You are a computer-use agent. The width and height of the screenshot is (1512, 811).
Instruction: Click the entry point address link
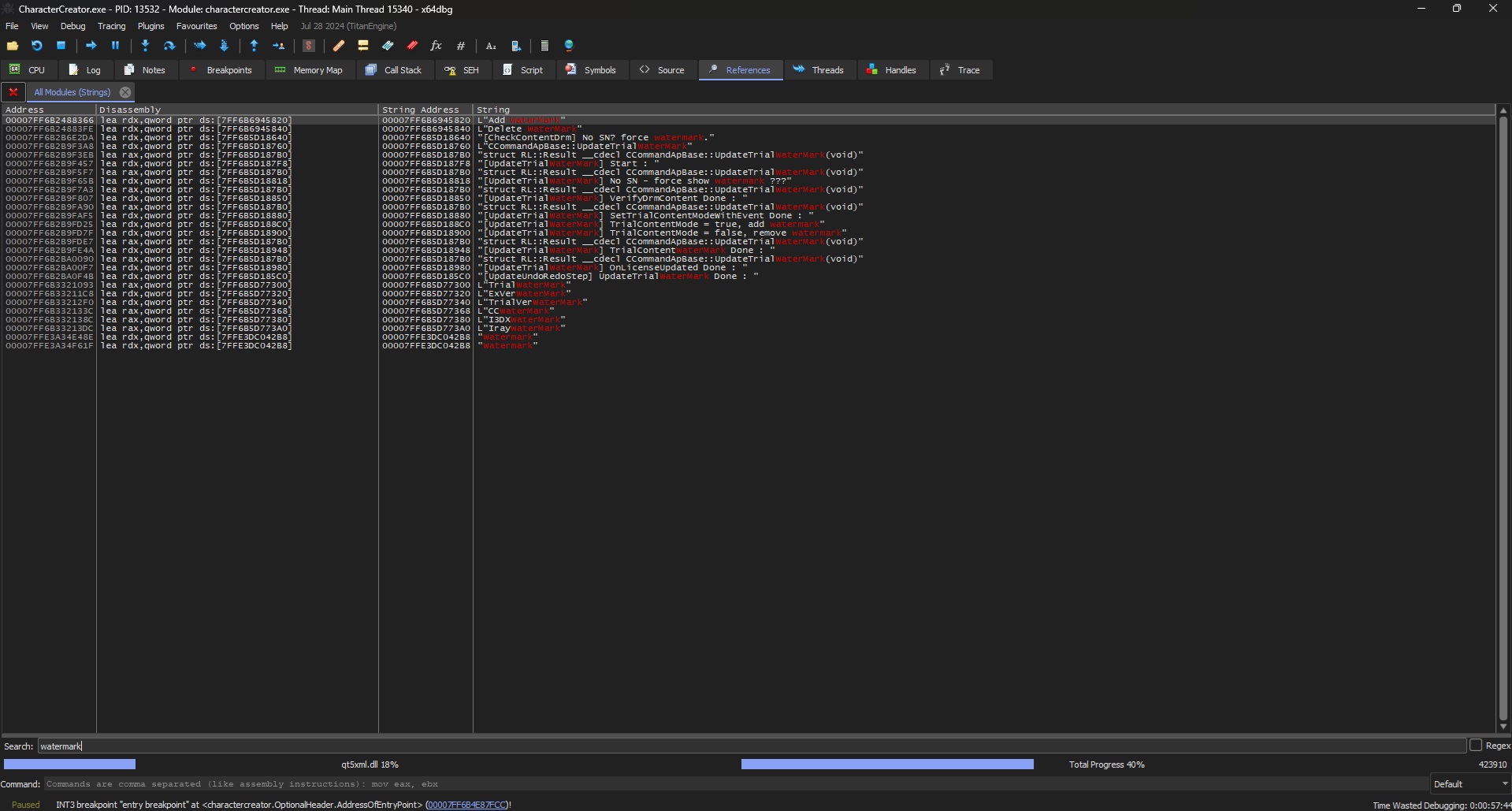pos(466,805)
